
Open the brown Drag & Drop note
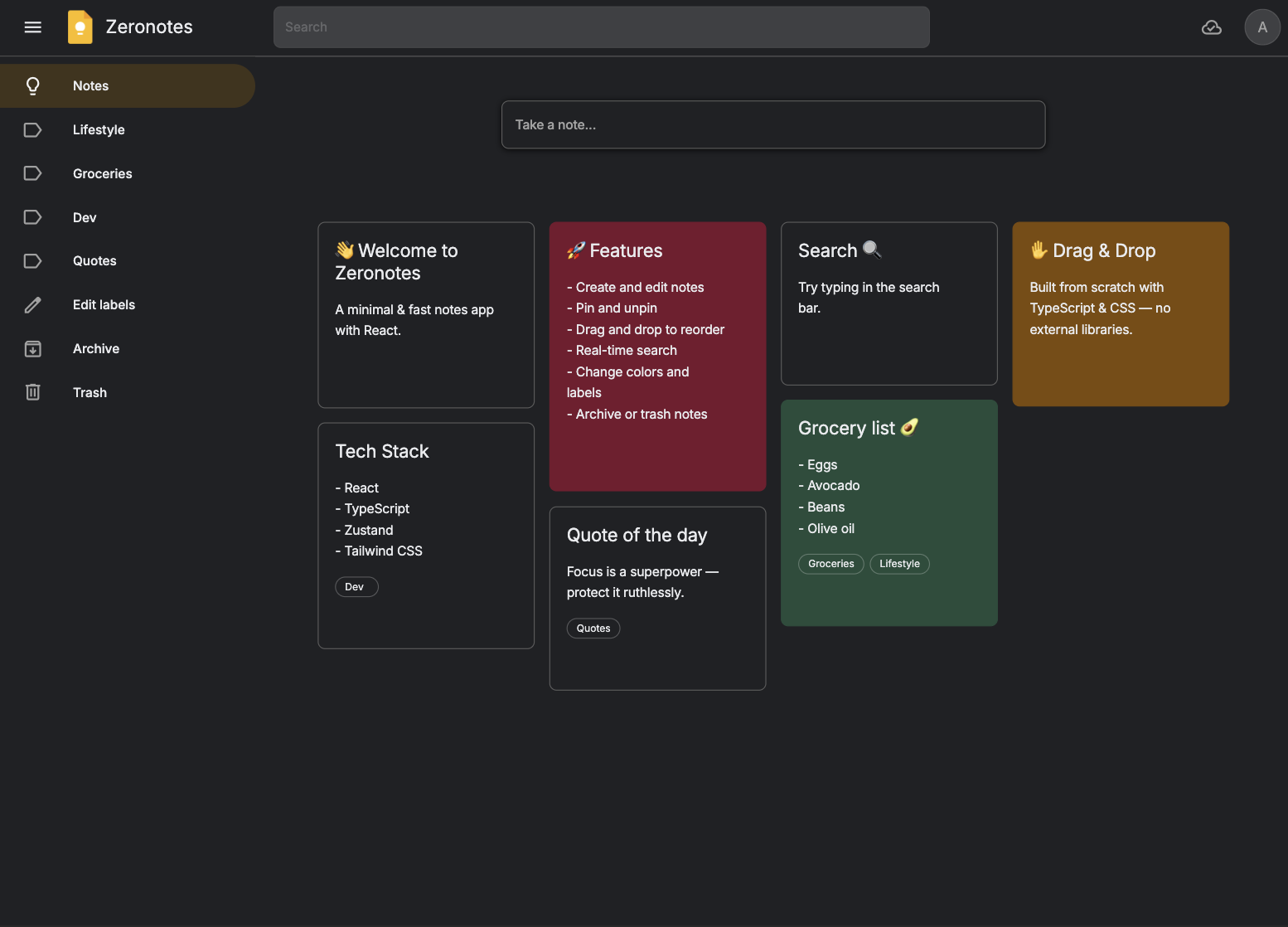click(x=1121, y=314)
